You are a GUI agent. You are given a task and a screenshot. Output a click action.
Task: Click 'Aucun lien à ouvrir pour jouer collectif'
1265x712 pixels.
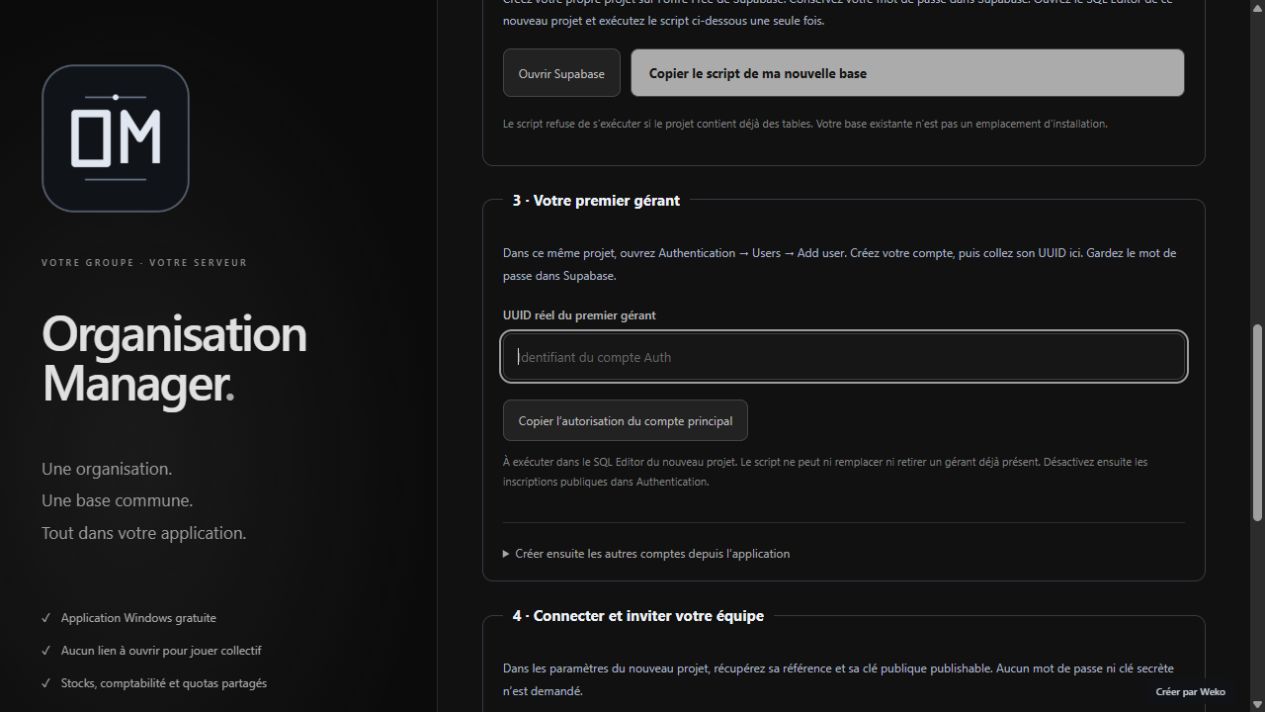click(161, 651)
